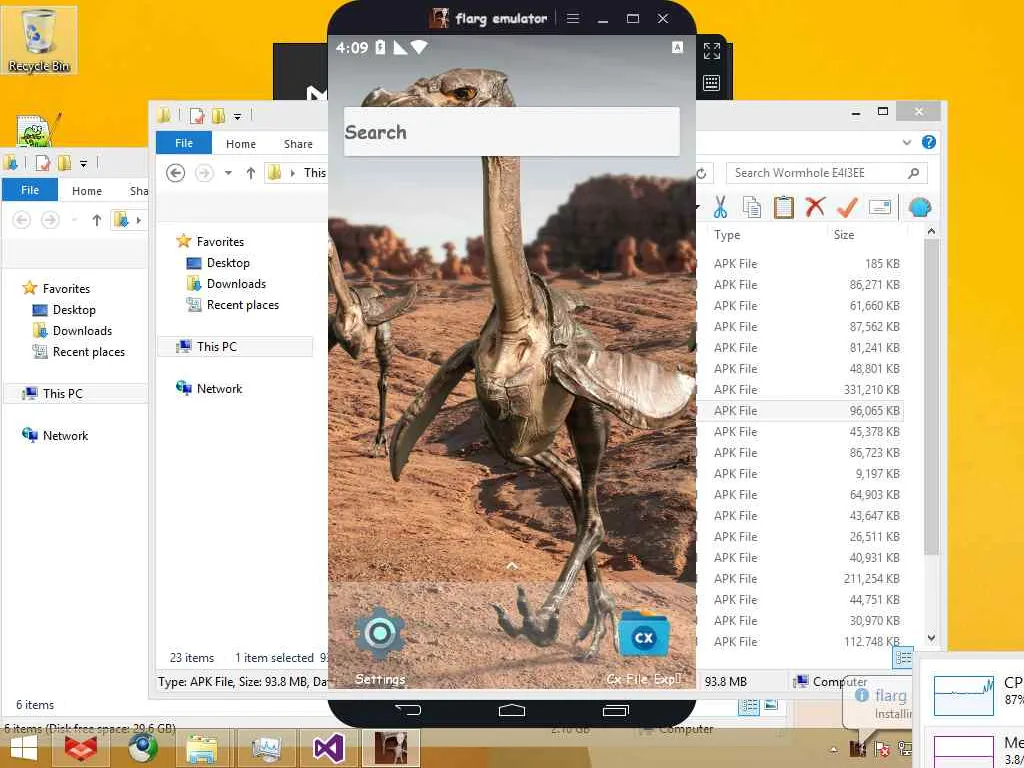Click file list scrollbar up arrow
Screen dimensions: 1024x768
coord(931,231)
